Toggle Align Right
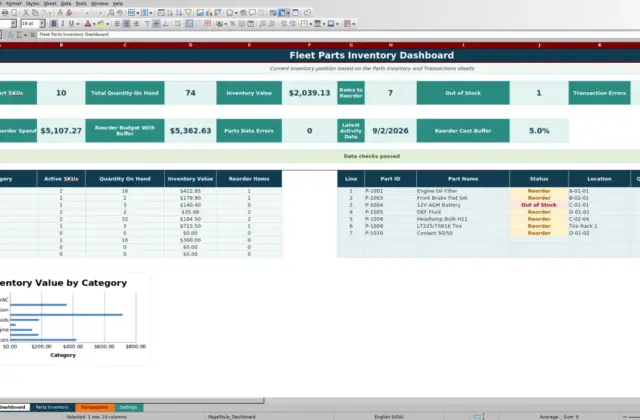The height and width of the screenshot is (420, 640). (x=136, y=24)
